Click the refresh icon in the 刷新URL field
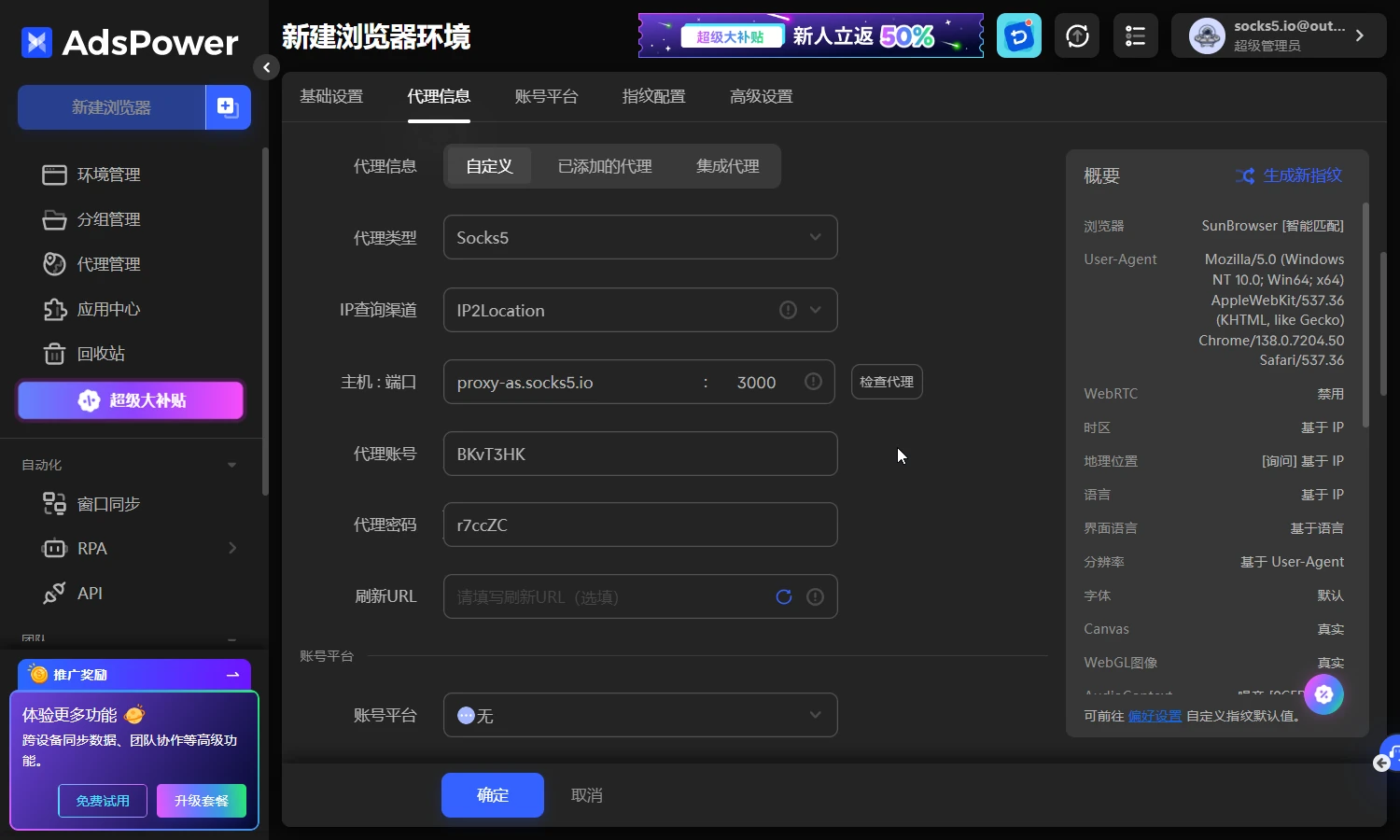 [x=784, y=597]
